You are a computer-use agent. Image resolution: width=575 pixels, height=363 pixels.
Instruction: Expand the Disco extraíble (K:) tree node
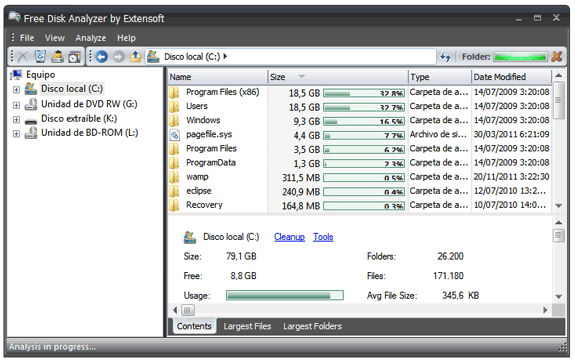(x=16, y=120)
